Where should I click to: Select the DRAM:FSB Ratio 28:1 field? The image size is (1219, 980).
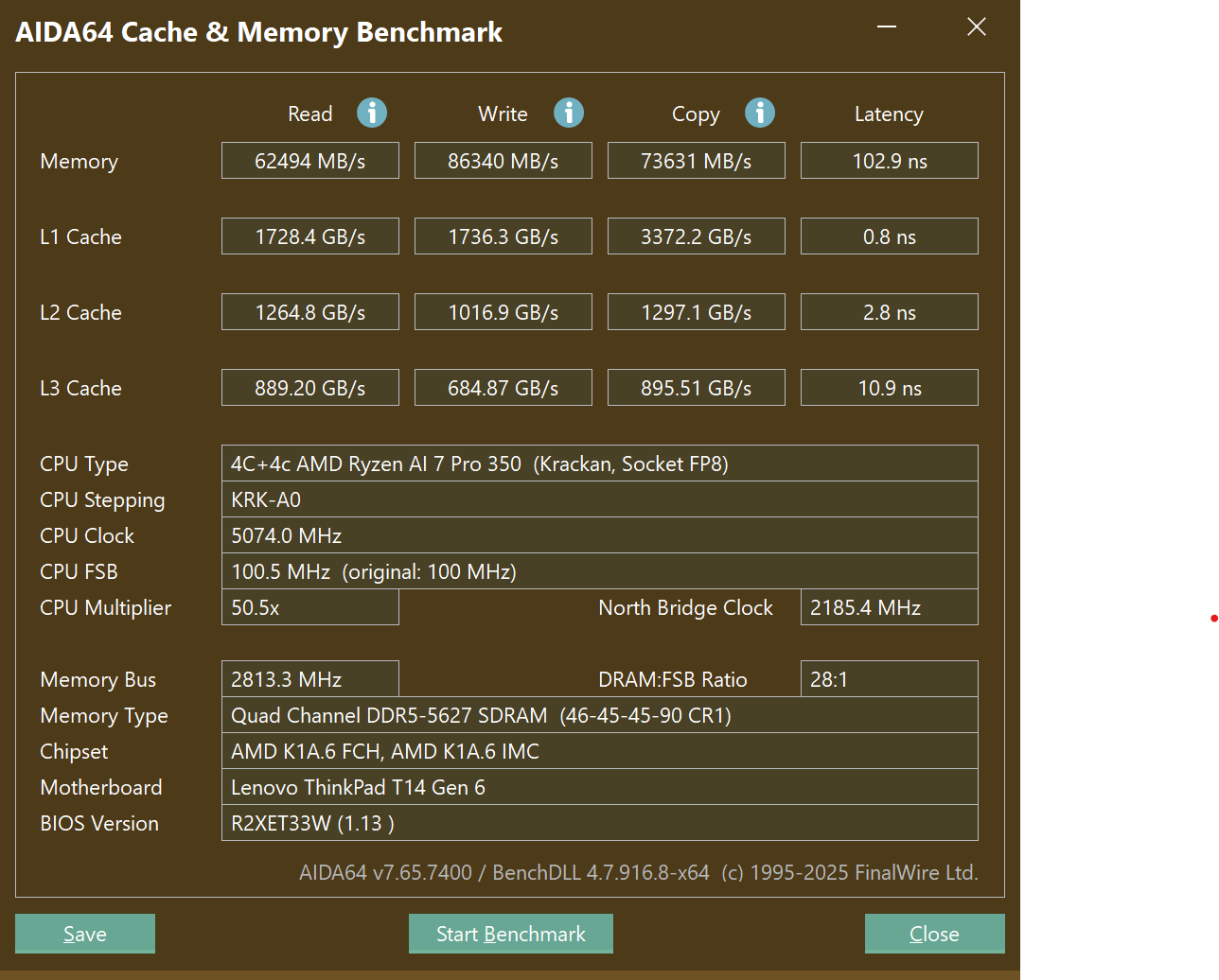click(x=889, y=679)
